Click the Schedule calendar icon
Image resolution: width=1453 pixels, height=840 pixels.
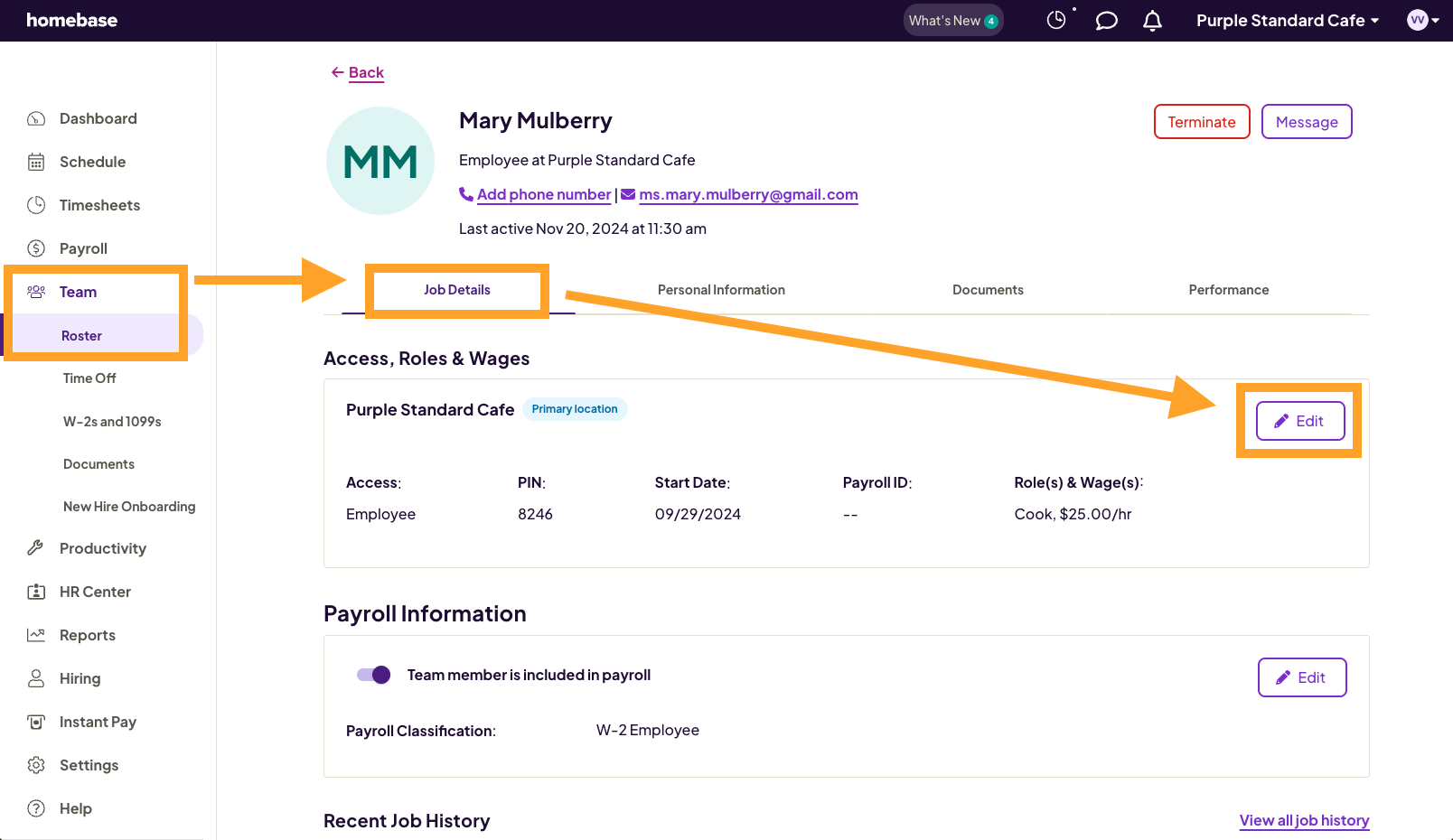(36, 162)
